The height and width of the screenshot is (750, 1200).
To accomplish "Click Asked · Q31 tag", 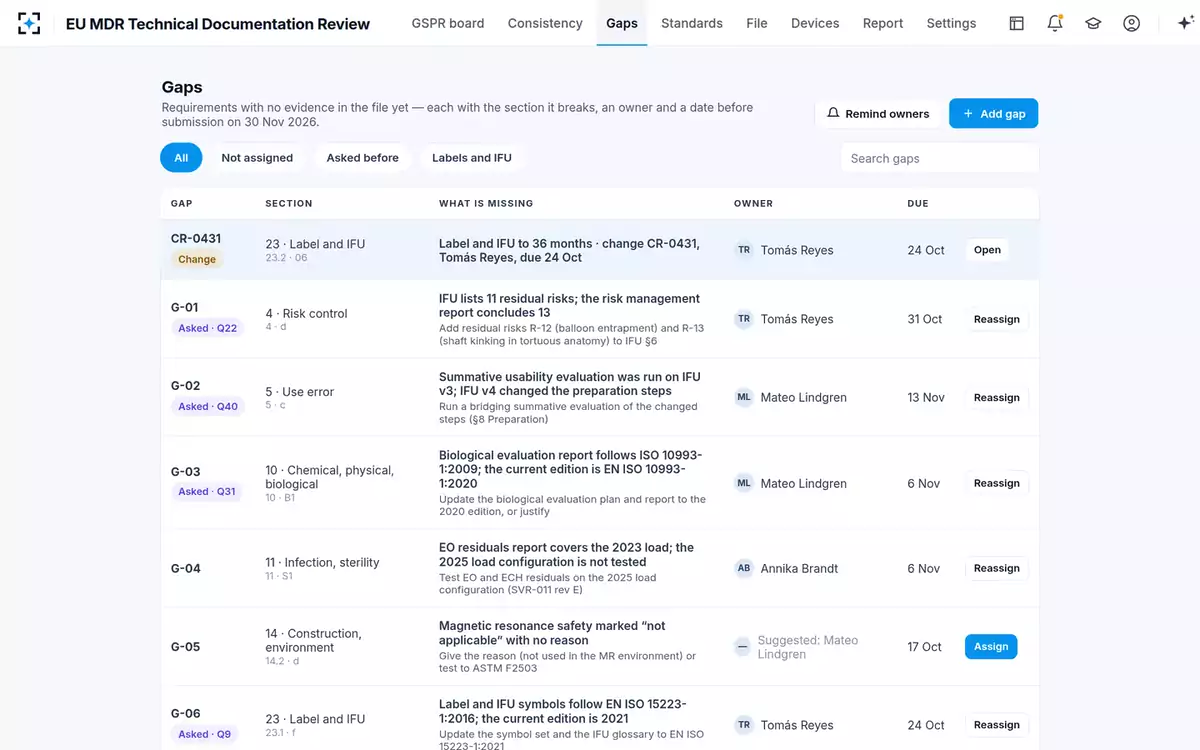I will (x=207, y=491).
